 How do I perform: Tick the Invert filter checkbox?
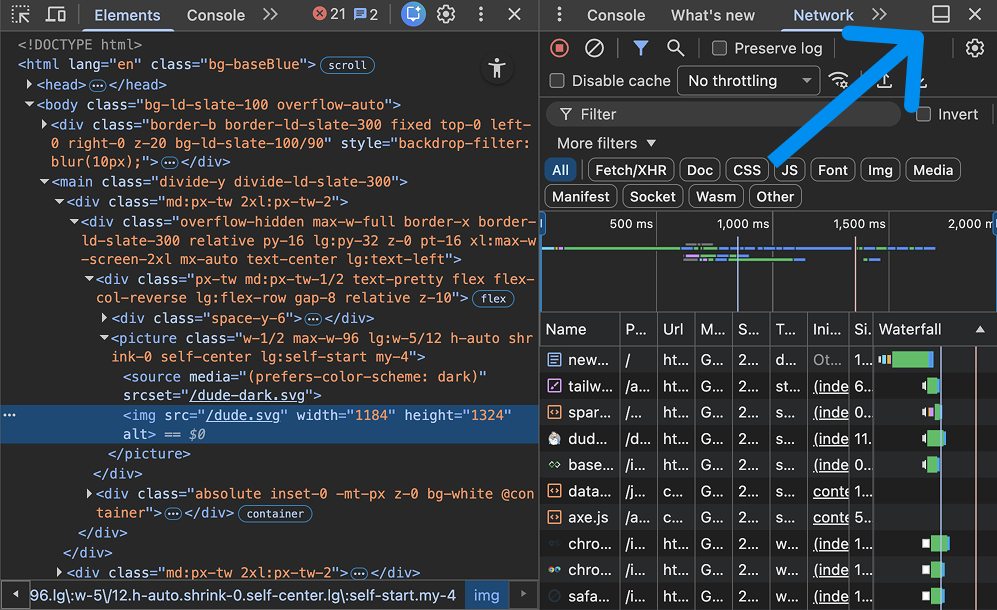[924, 114]
